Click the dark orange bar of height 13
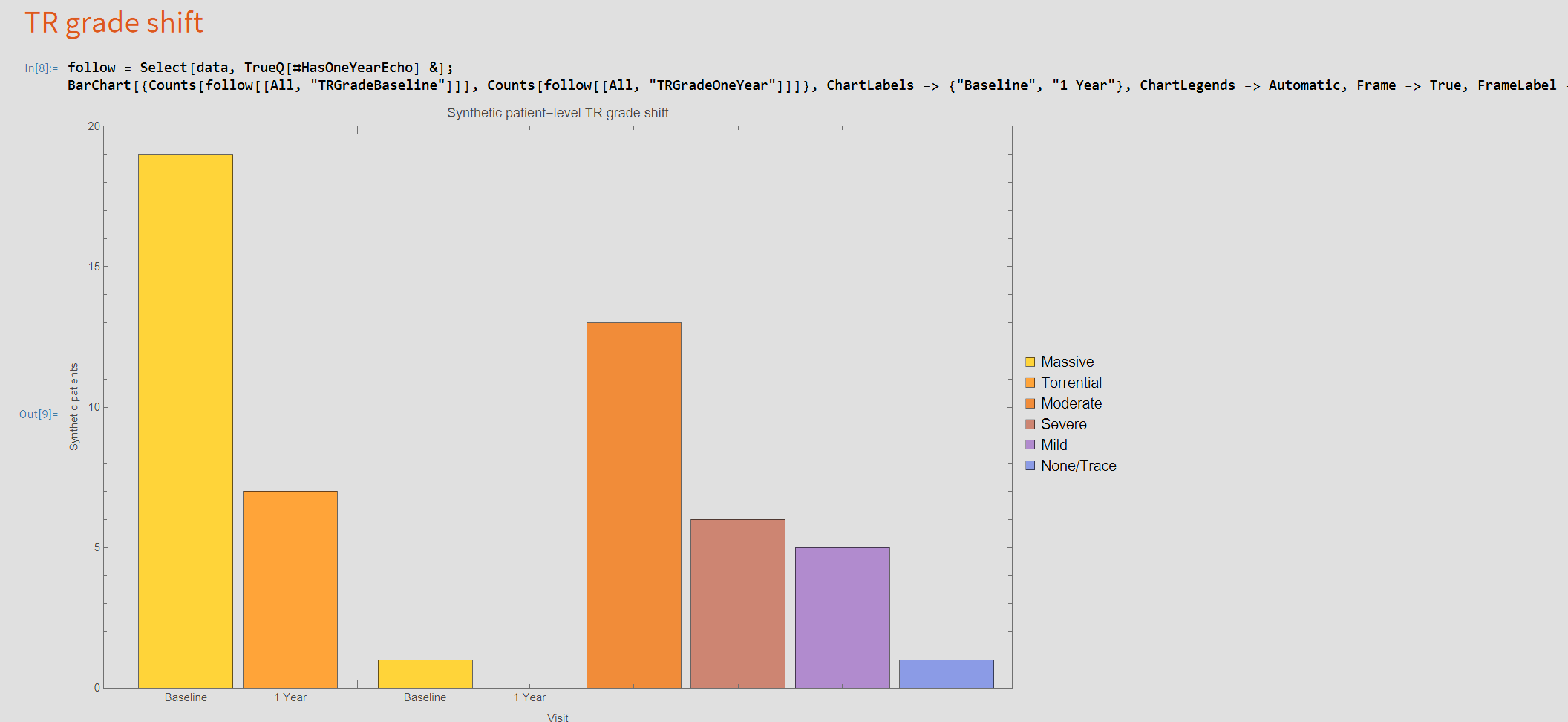Viewport: 1568px width, 722px height. tap(634, 505)
